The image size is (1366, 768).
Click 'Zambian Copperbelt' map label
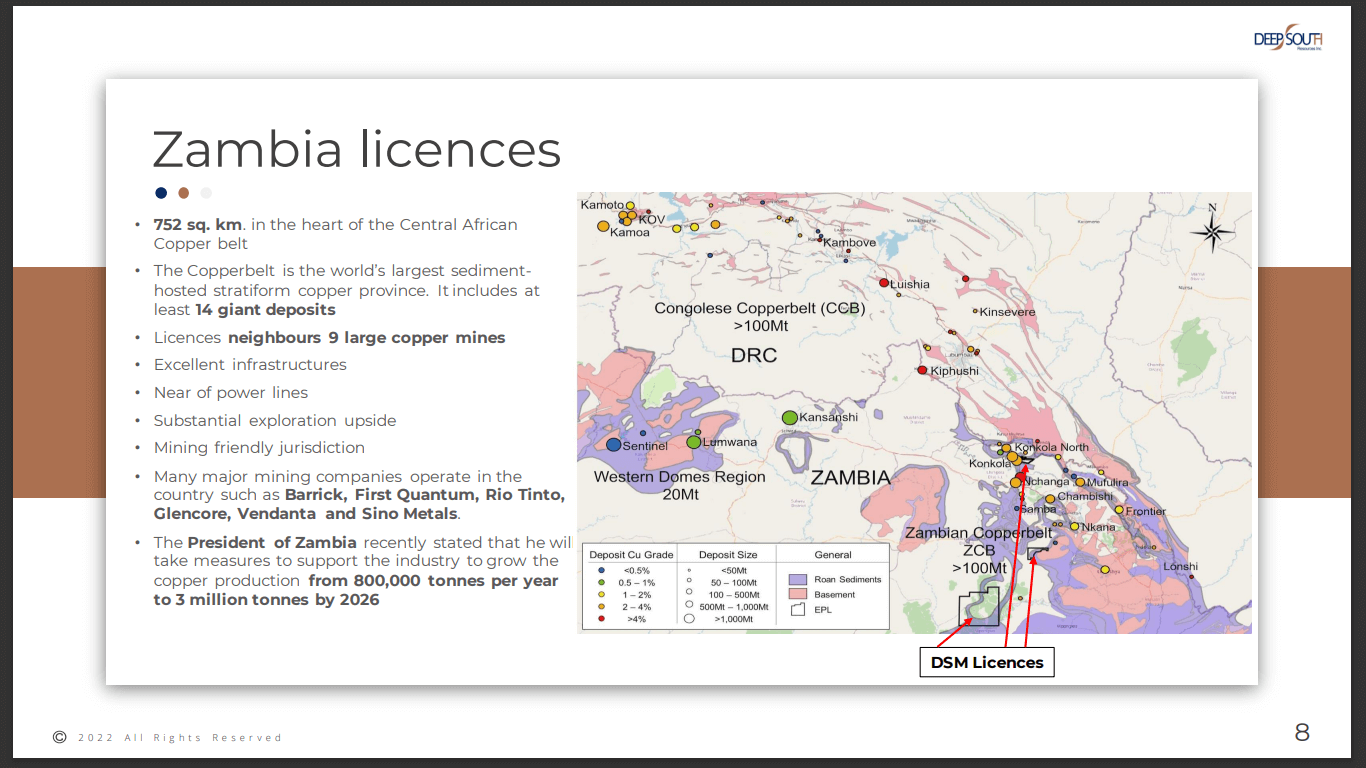click(978, 533)
